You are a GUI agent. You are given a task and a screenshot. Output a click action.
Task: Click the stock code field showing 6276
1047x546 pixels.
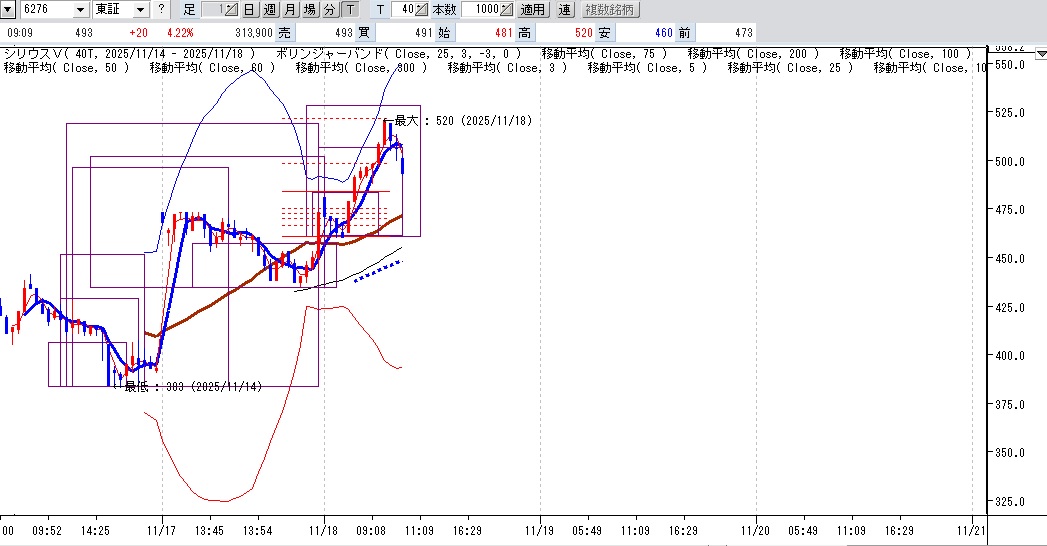click(47, 9)
